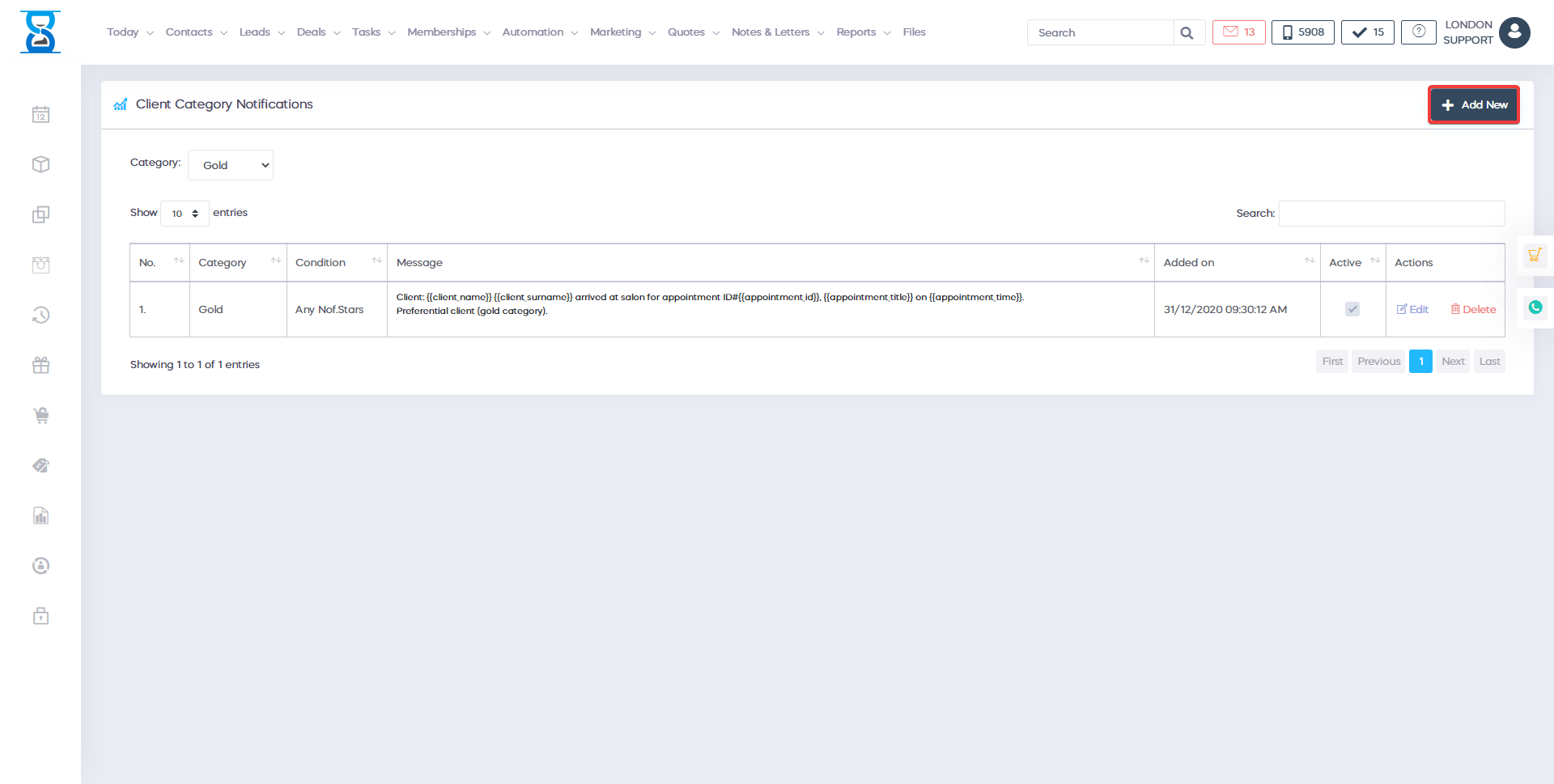Open the Reports menu
The height and width of the screenshot is (784, 1554).
863,32
